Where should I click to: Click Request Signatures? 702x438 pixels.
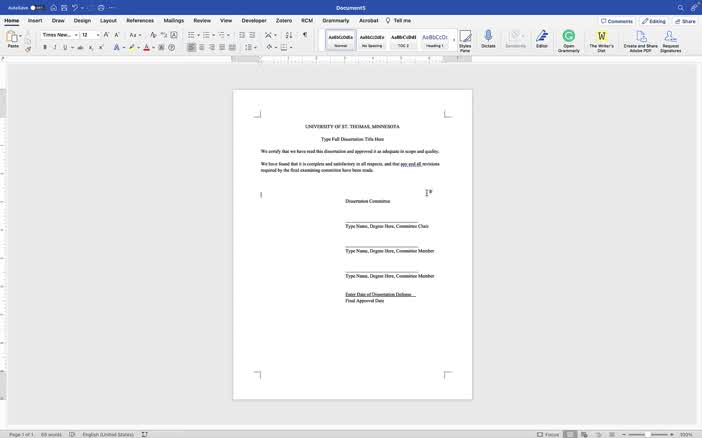coord(670,41)
